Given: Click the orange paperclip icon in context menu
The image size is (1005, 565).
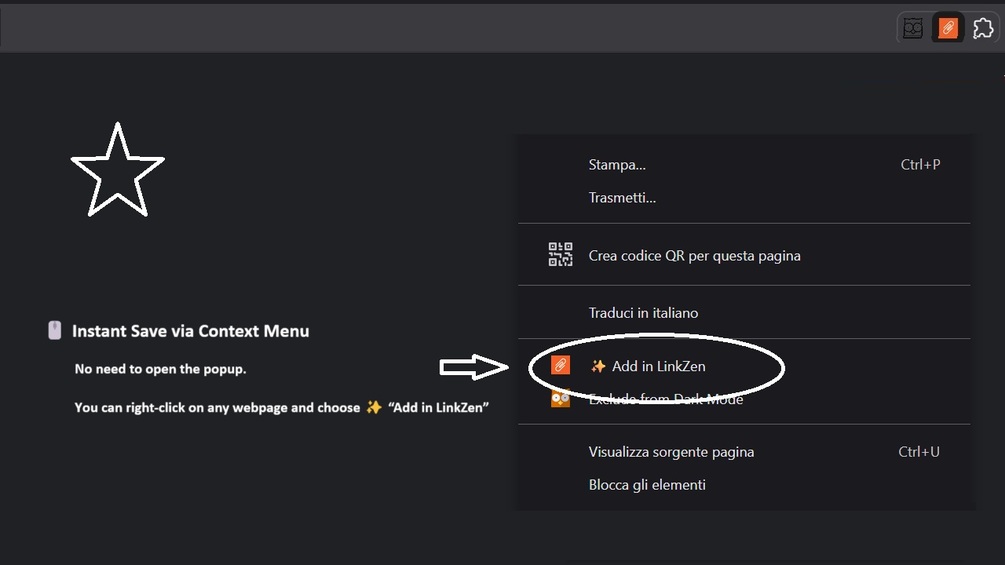Looking at the screenshot, I should point(560,366).
